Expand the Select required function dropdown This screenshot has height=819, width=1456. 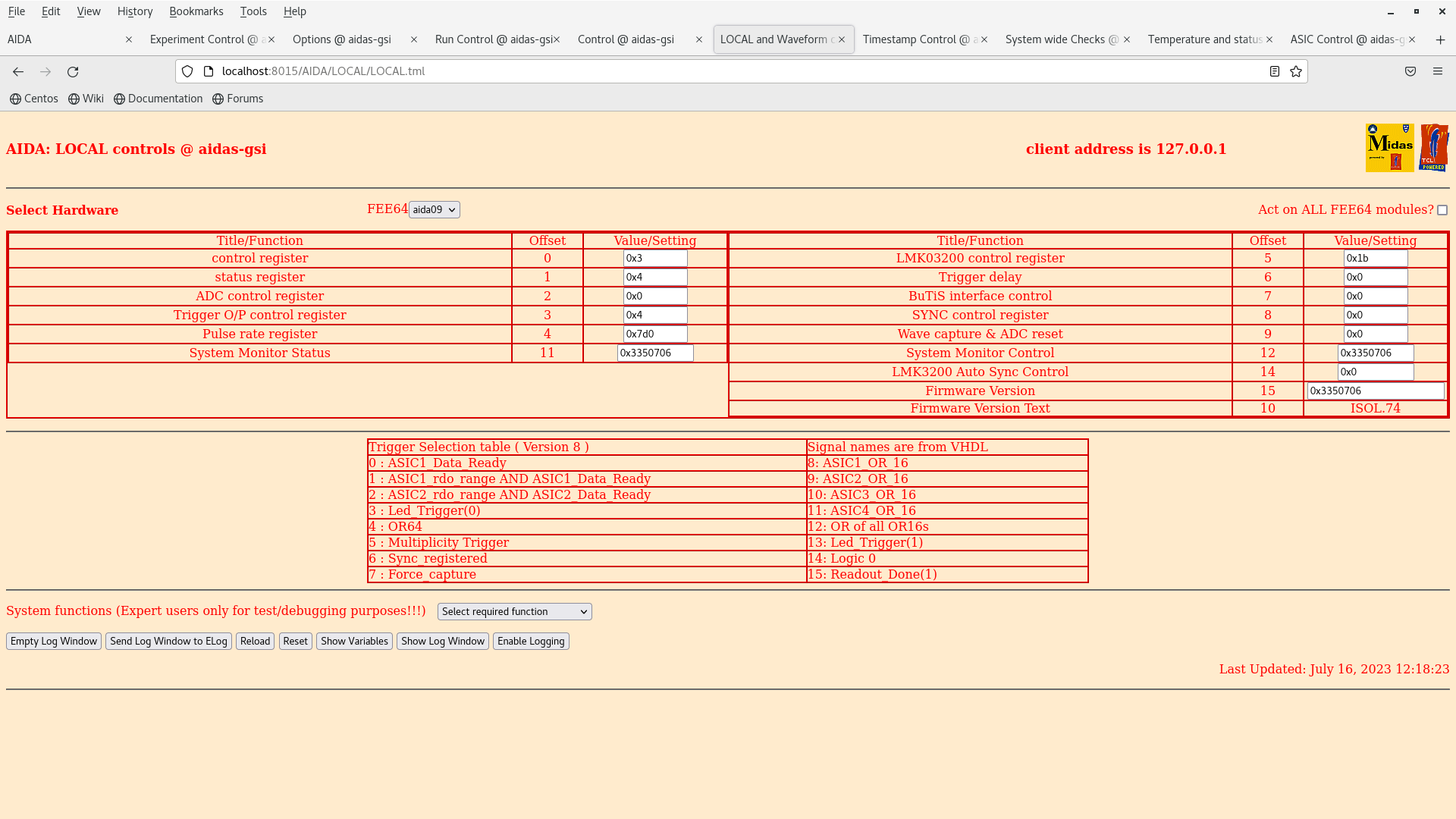(x=514, y=611)
